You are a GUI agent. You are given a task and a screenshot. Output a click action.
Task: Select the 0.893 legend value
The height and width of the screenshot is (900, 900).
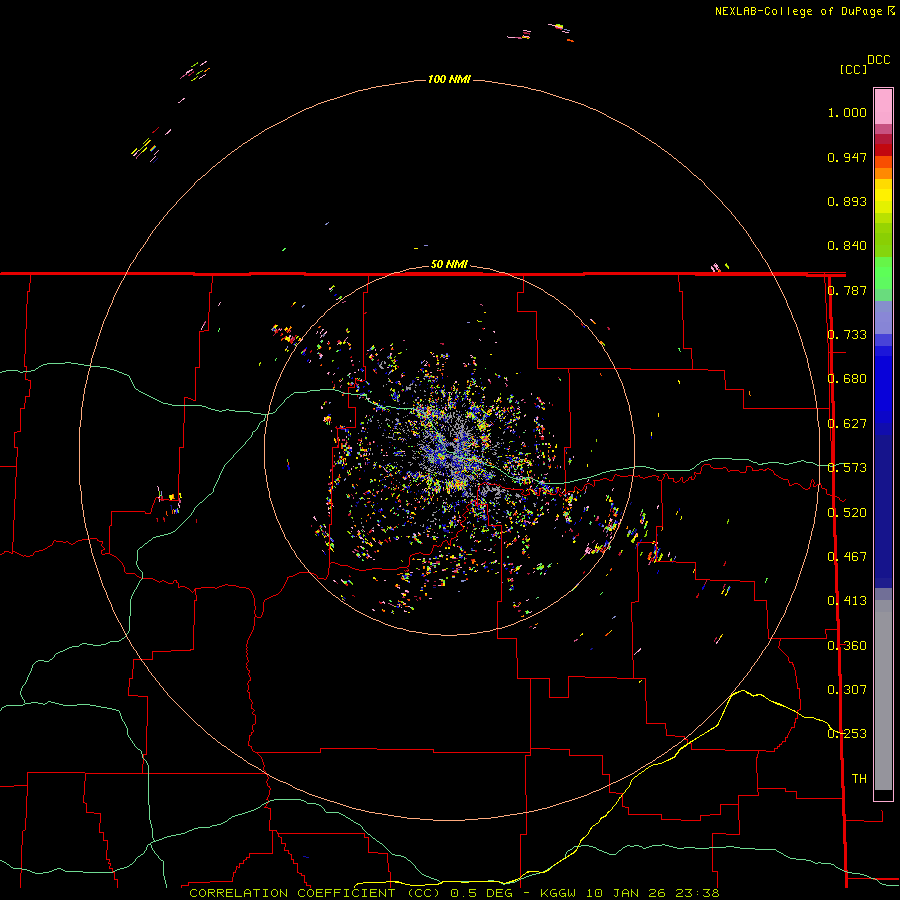[847, 201]
